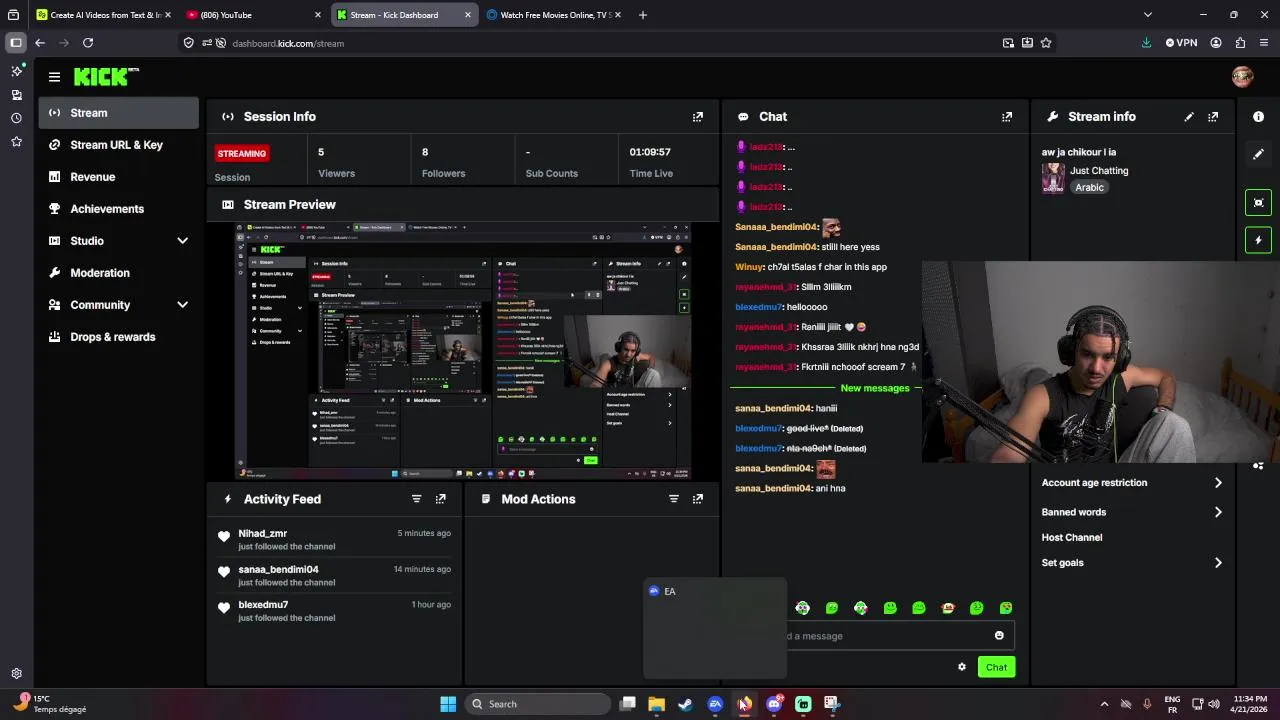Open browser sidebar history icon
The height and width of the screenshot is (720, 1280).
[x=16, y=118]
